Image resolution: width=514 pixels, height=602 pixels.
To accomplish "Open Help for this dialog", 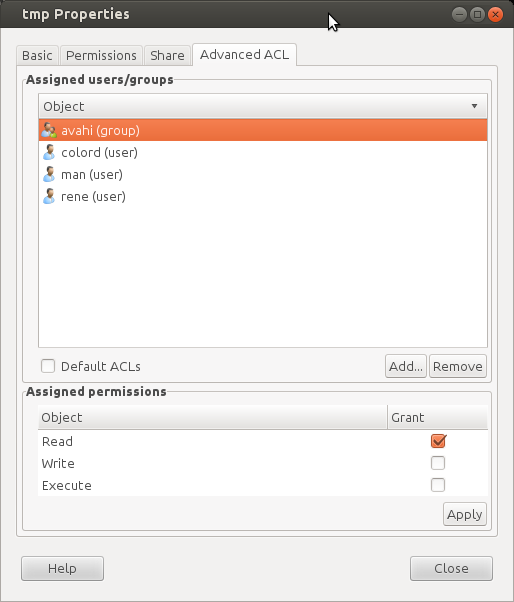I will (62, 568).
